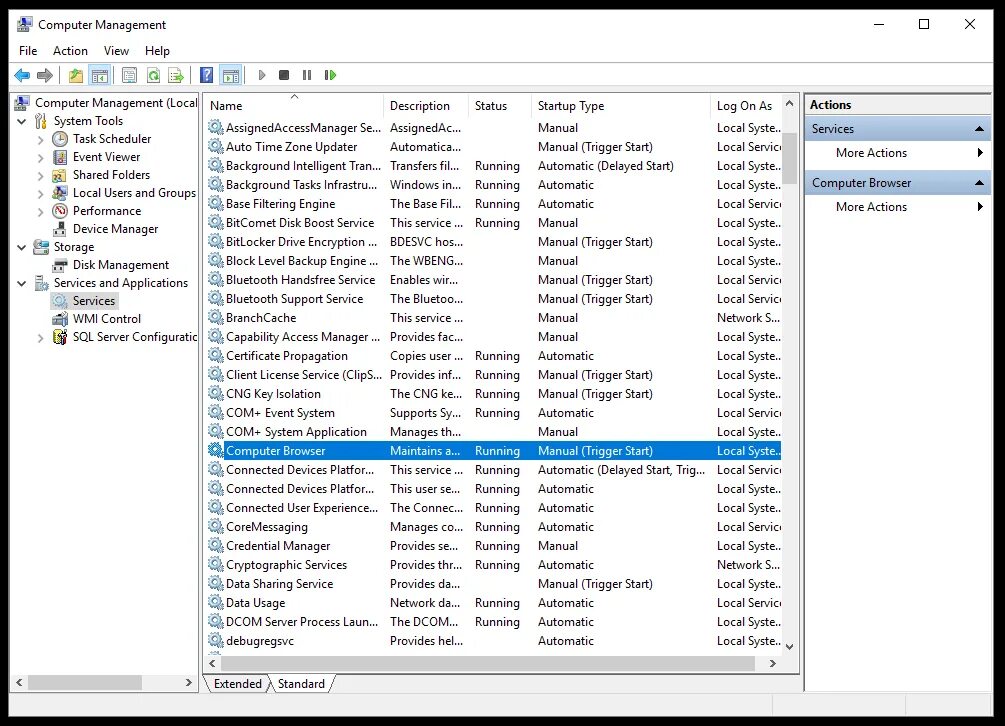The image size is (1005, 726).
Task: Click the Shared Folders icon
Action: point(60,175)
